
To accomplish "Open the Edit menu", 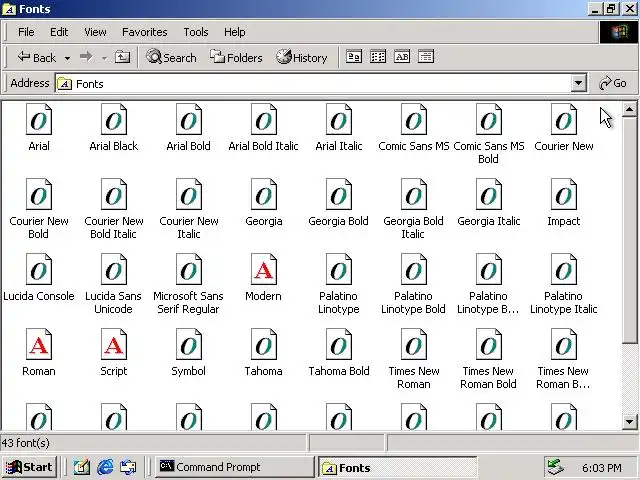I will pos(59,32).
